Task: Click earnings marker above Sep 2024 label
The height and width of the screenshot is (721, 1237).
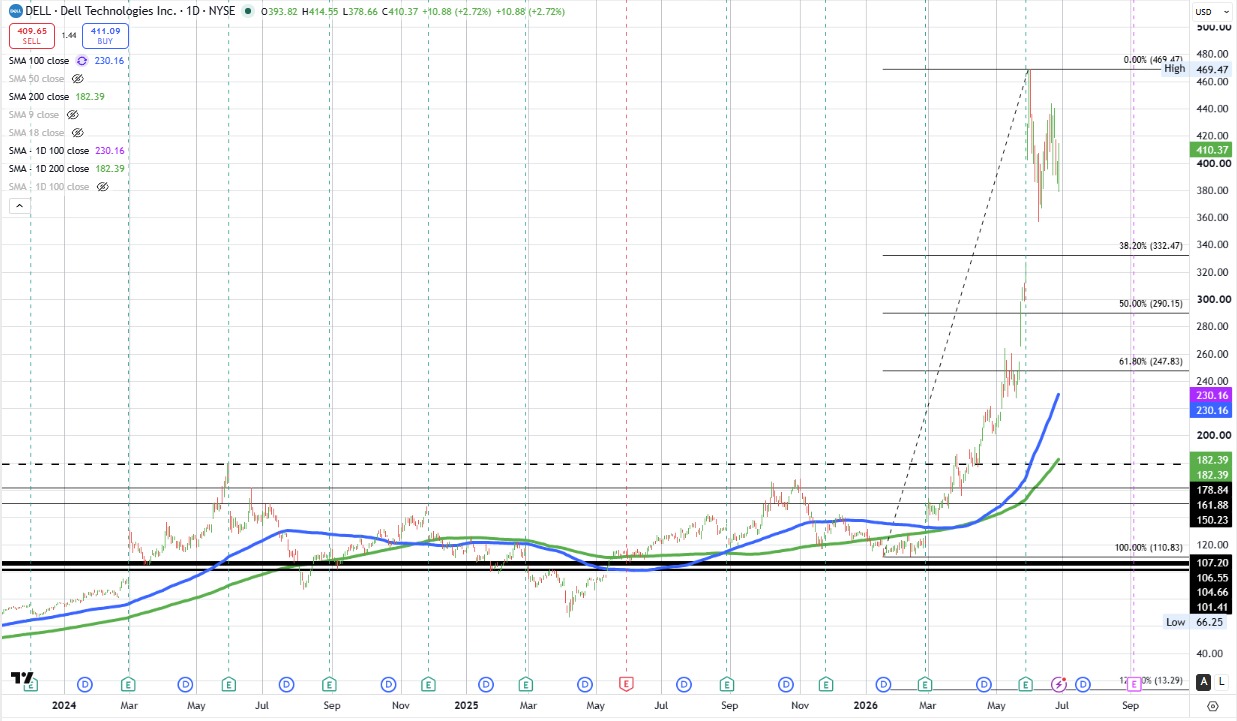Action: coord(329,684)
